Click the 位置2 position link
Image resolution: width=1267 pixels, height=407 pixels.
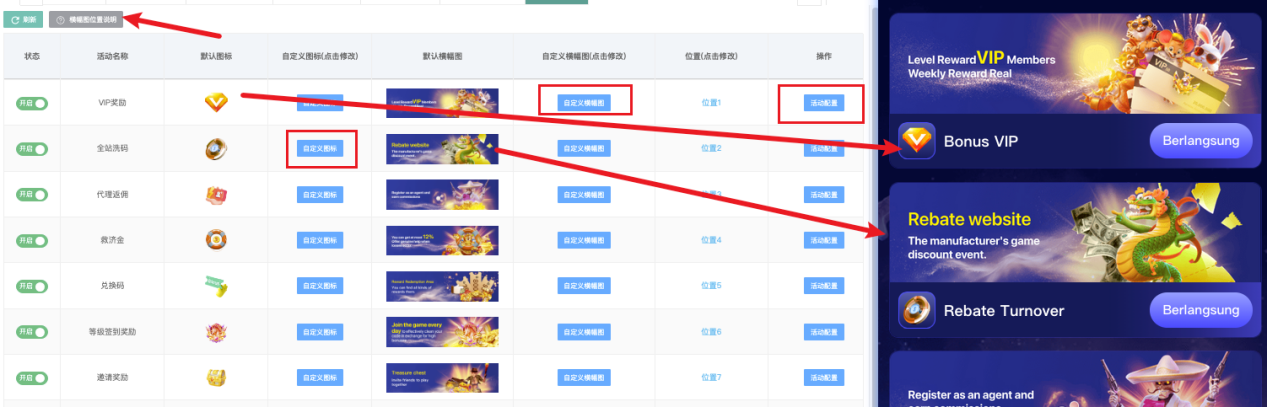click(x=711, y=148)
